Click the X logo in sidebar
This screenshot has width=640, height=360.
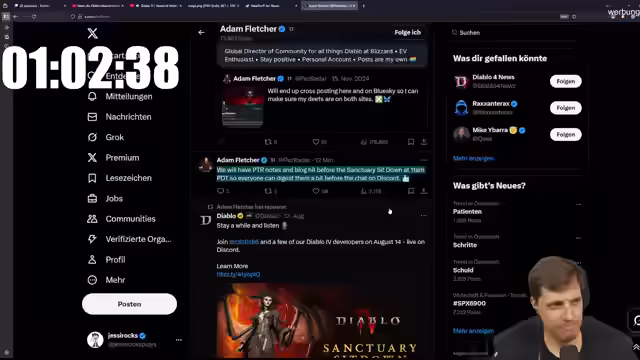(93, 33)
